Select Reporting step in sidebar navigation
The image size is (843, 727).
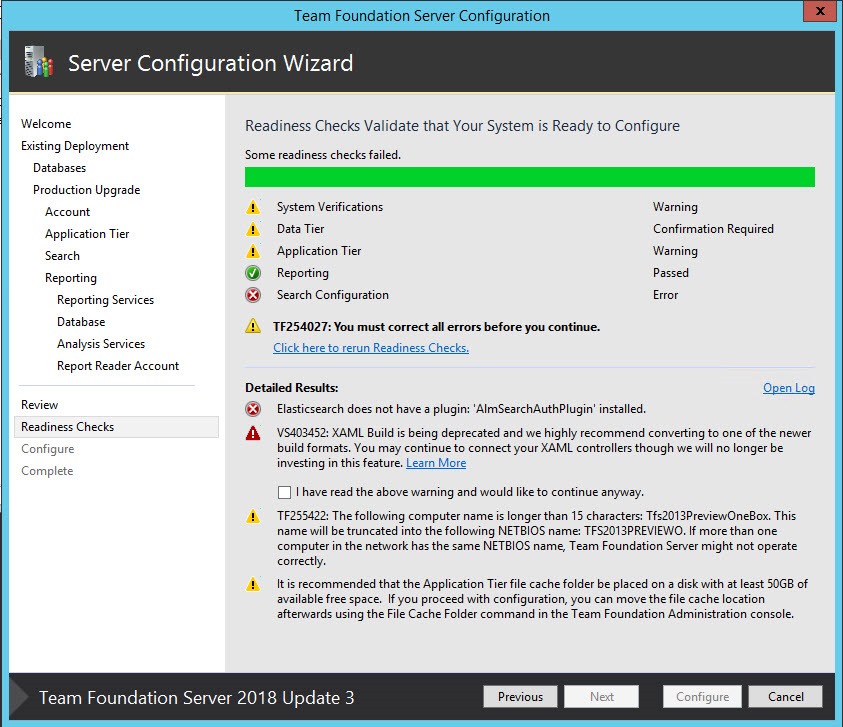(71, 278)
